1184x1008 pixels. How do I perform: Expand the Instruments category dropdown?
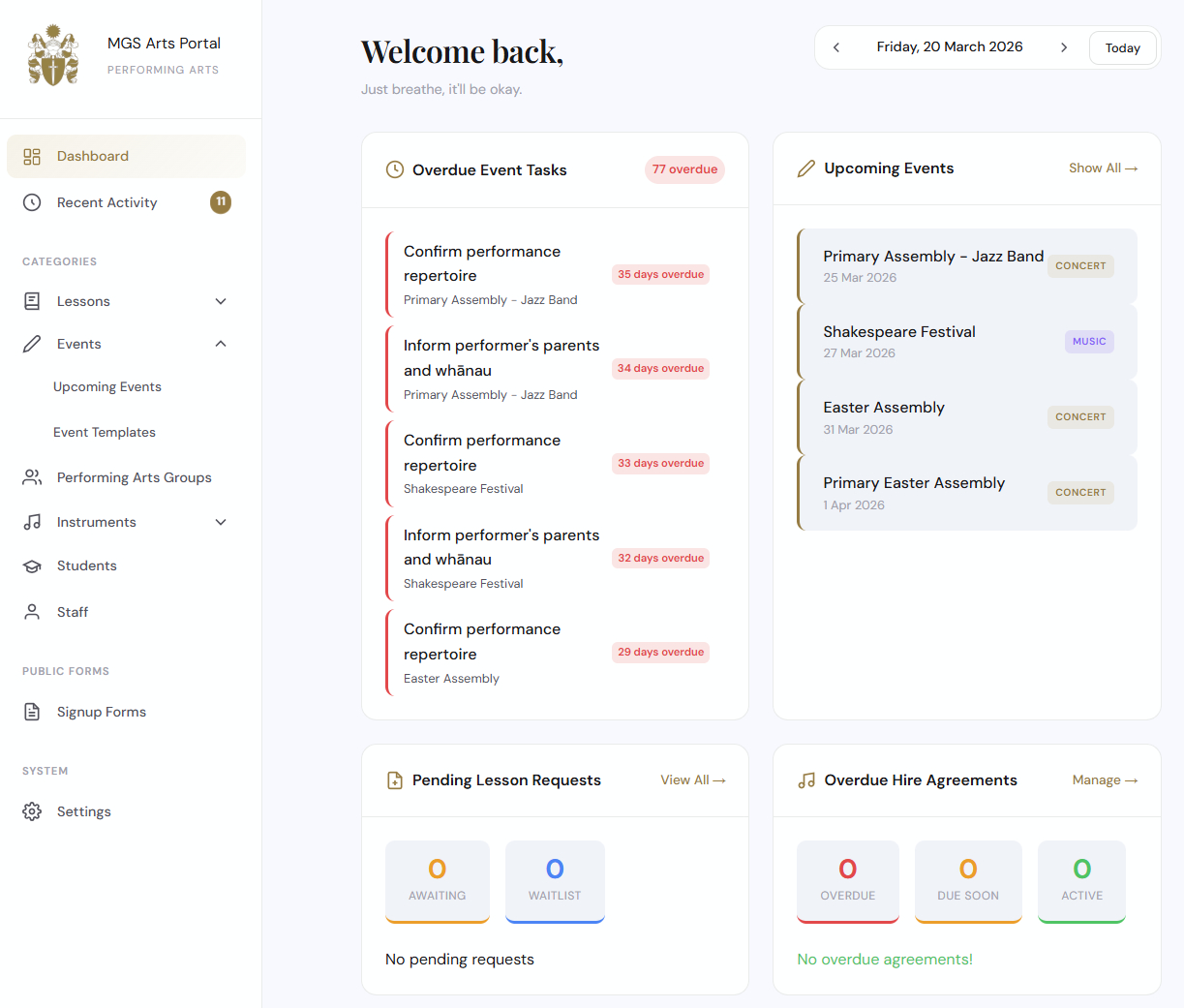[x=221, y=522]
